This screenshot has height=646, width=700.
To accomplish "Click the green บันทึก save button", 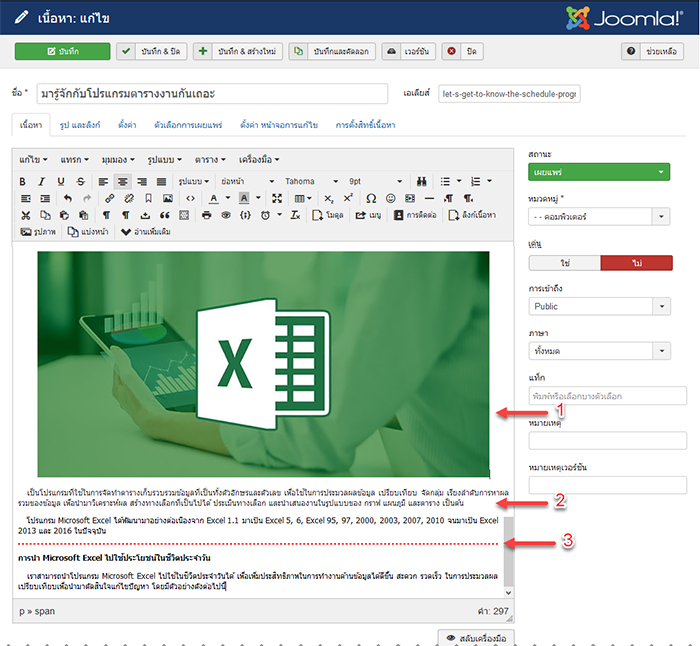I will tap(62, 51).
